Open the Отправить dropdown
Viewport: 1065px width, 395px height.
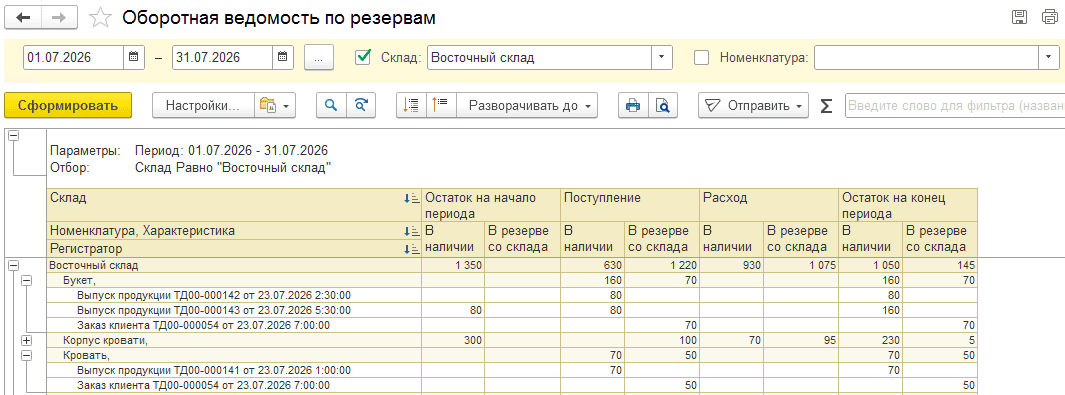pyautogui.click(x=753, y=106)
